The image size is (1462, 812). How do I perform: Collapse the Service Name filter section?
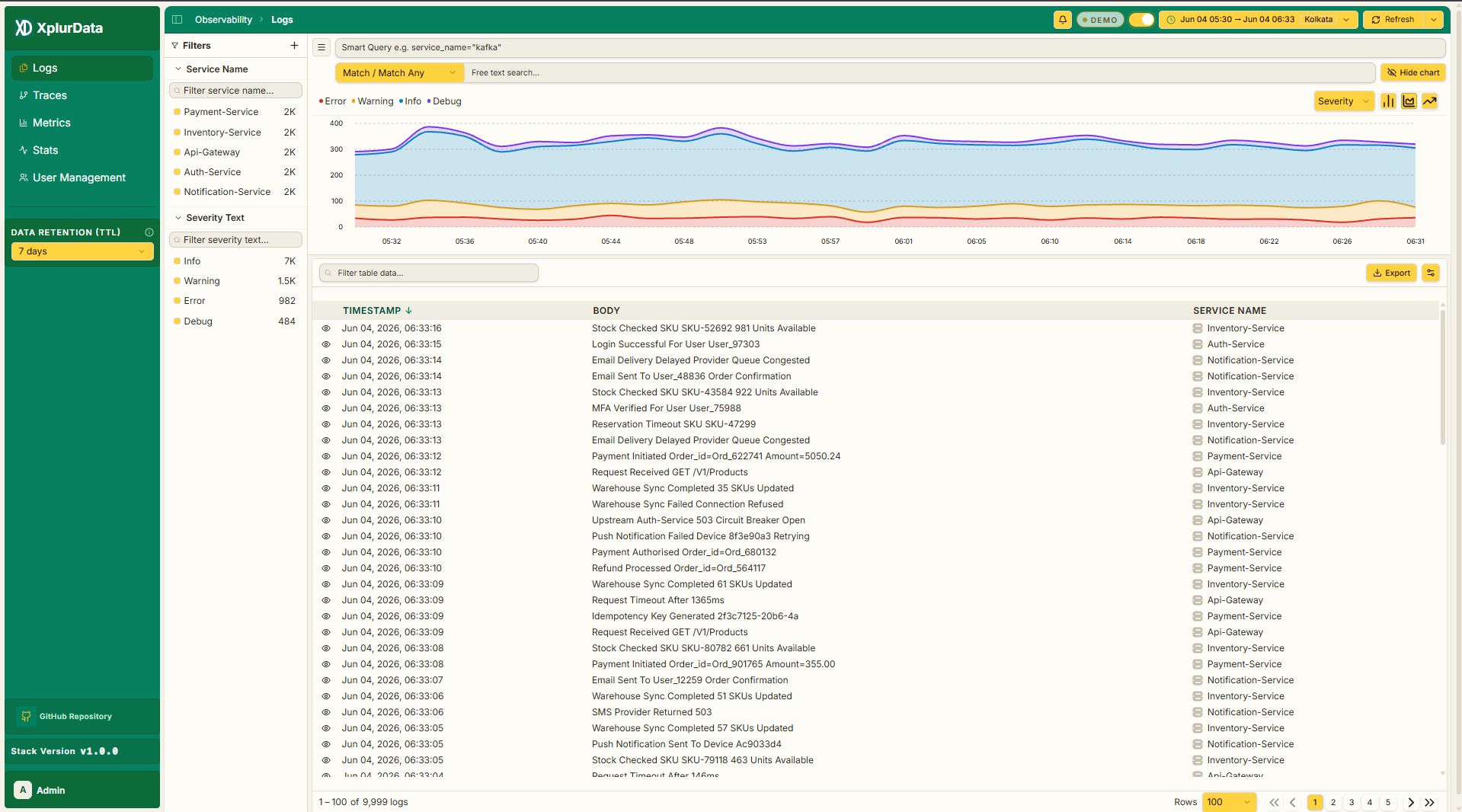[x=178, y=69]
